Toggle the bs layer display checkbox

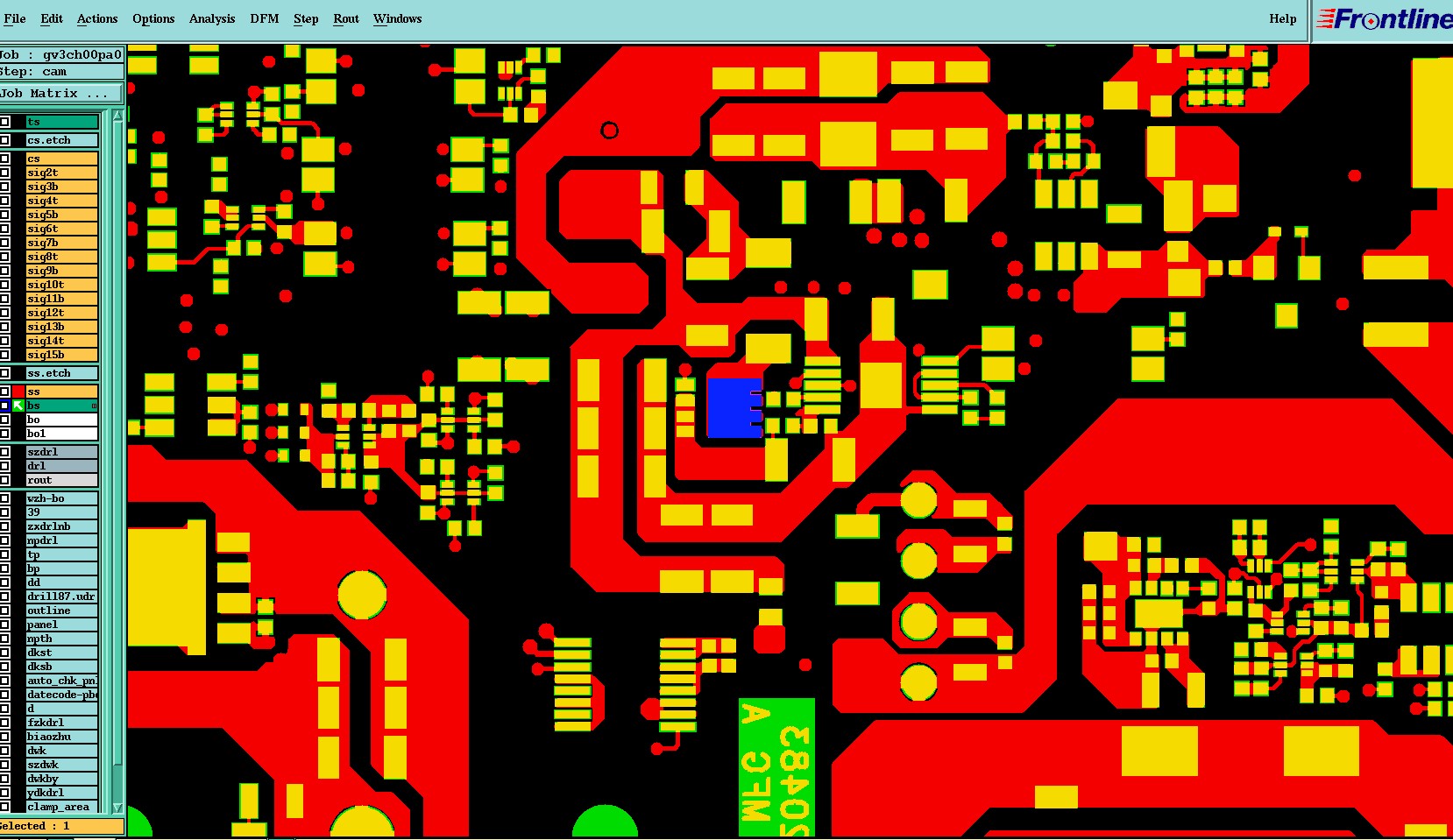tap(4, 406)
